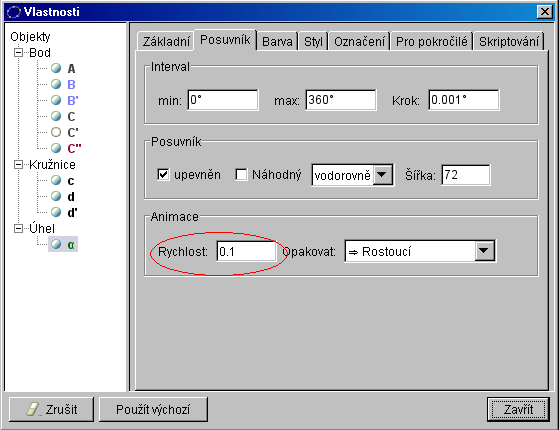This screenshot has height=430, width=559.
Task: Show hidden point C' via its circle
Action: click(56, 132)
